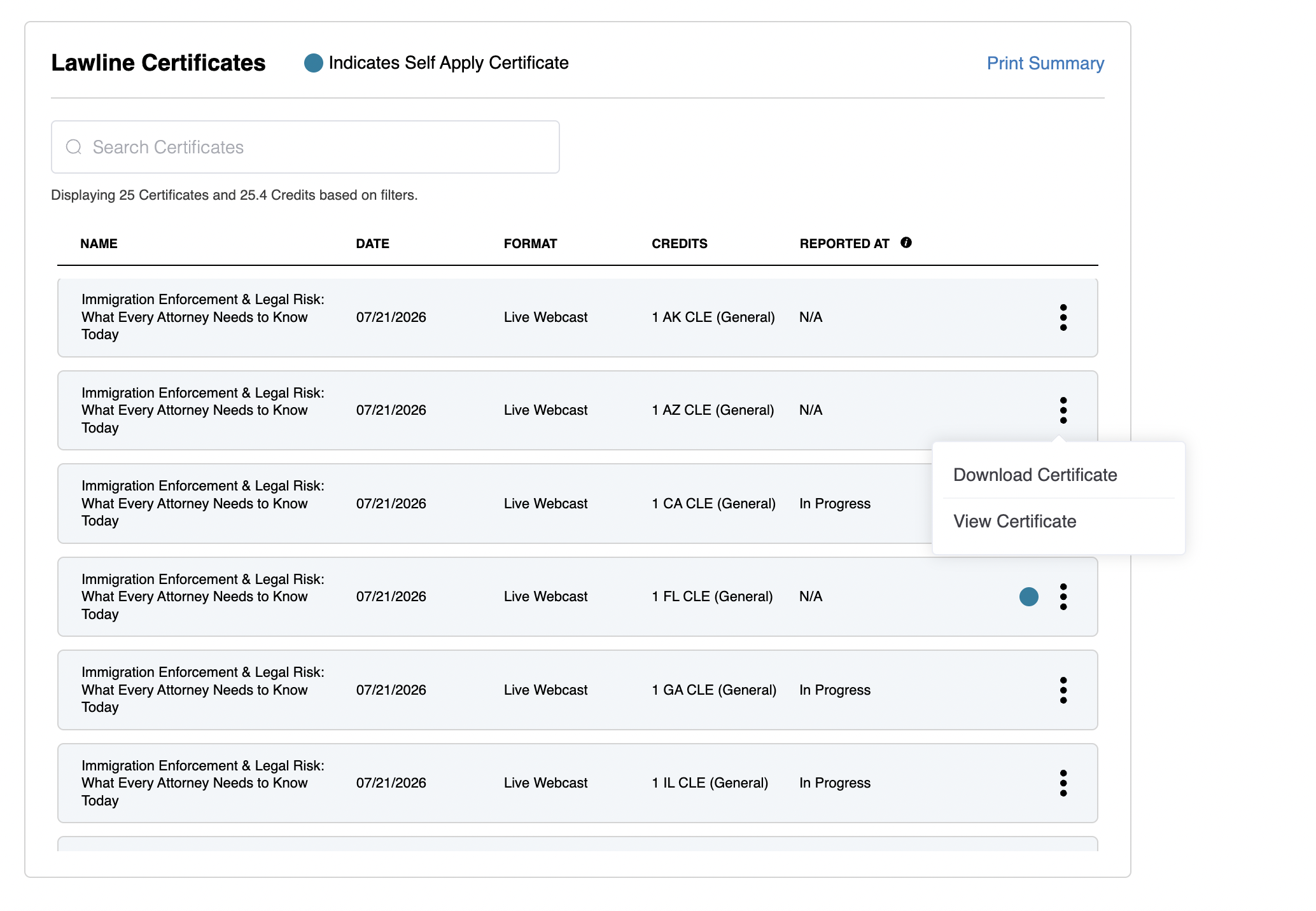Screen dimensions: 1316x911
Task: Click the course name in the AK CLE row
Action: pos(203,317)
